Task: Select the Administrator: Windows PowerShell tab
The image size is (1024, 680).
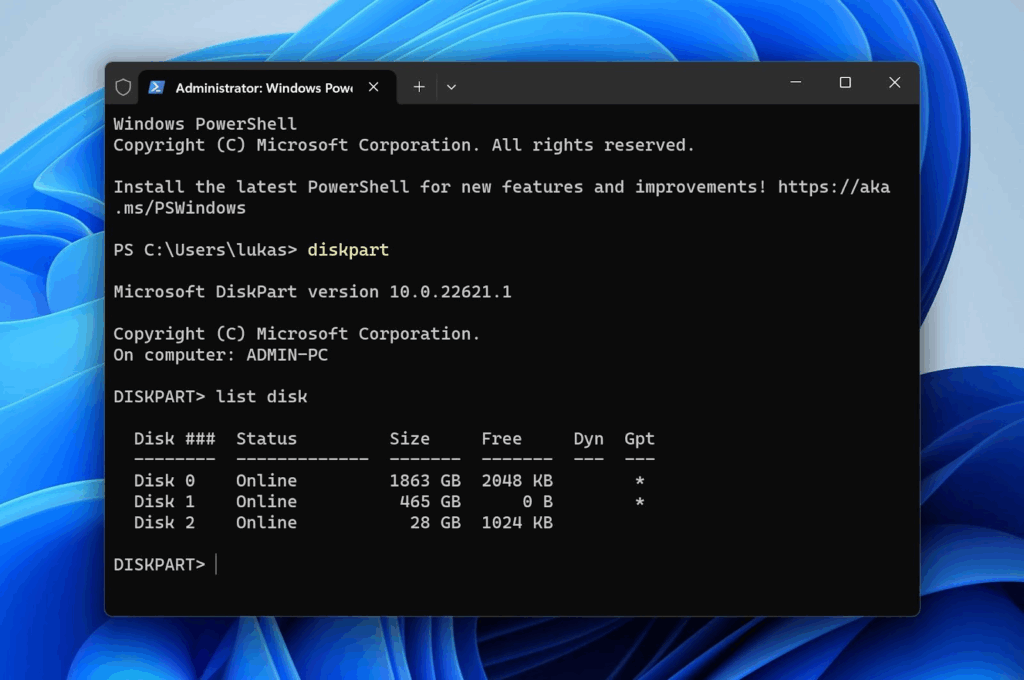Action: click(x=263, y=87)
